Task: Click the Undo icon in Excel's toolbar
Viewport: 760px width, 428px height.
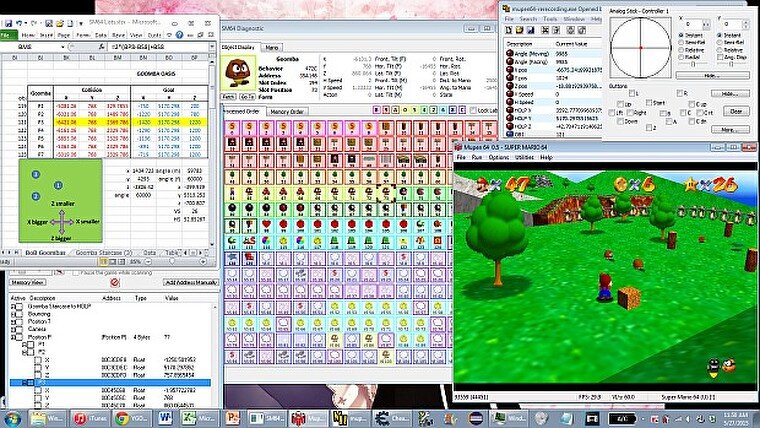Action: tap(18, 23)
